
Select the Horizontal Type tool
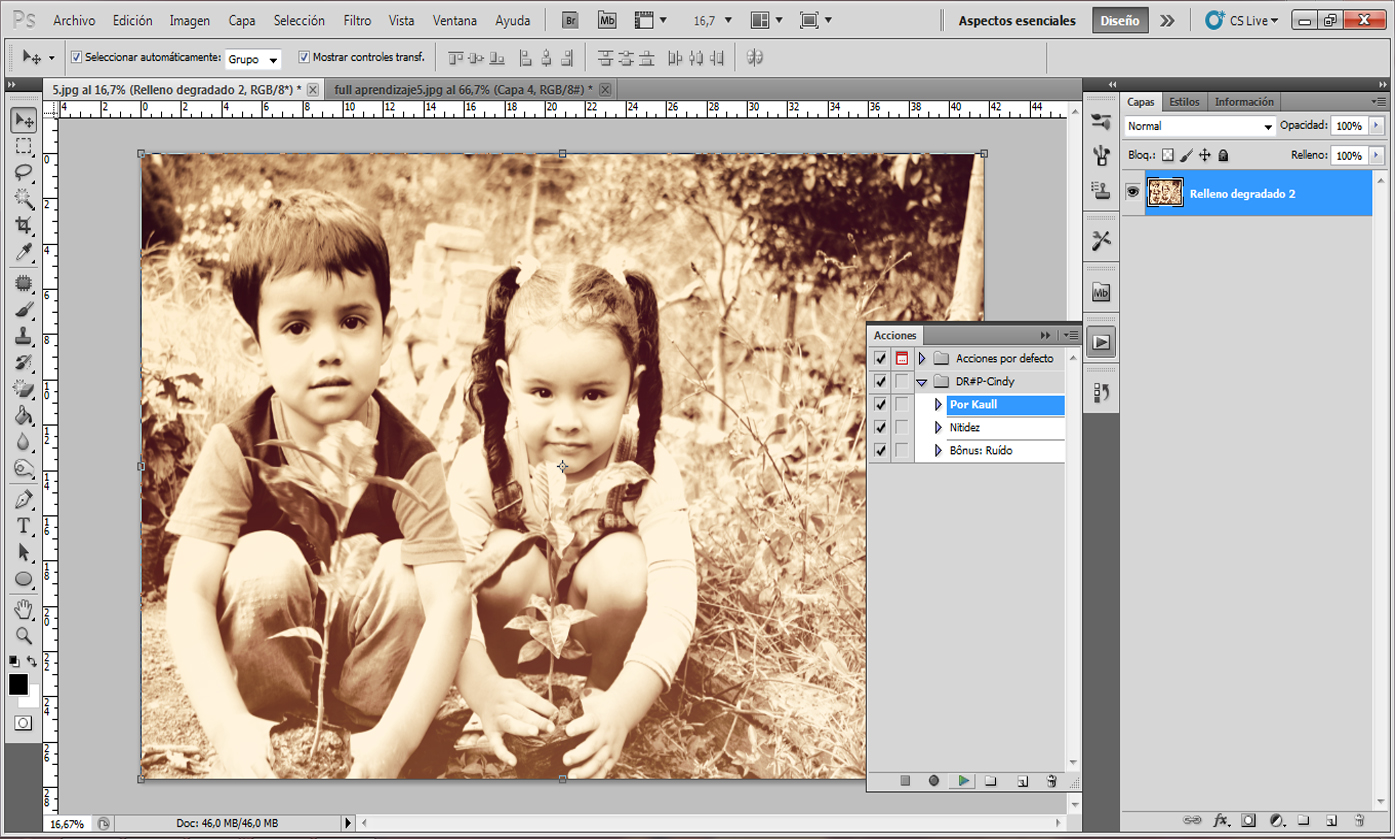click(x=24, y=526)
